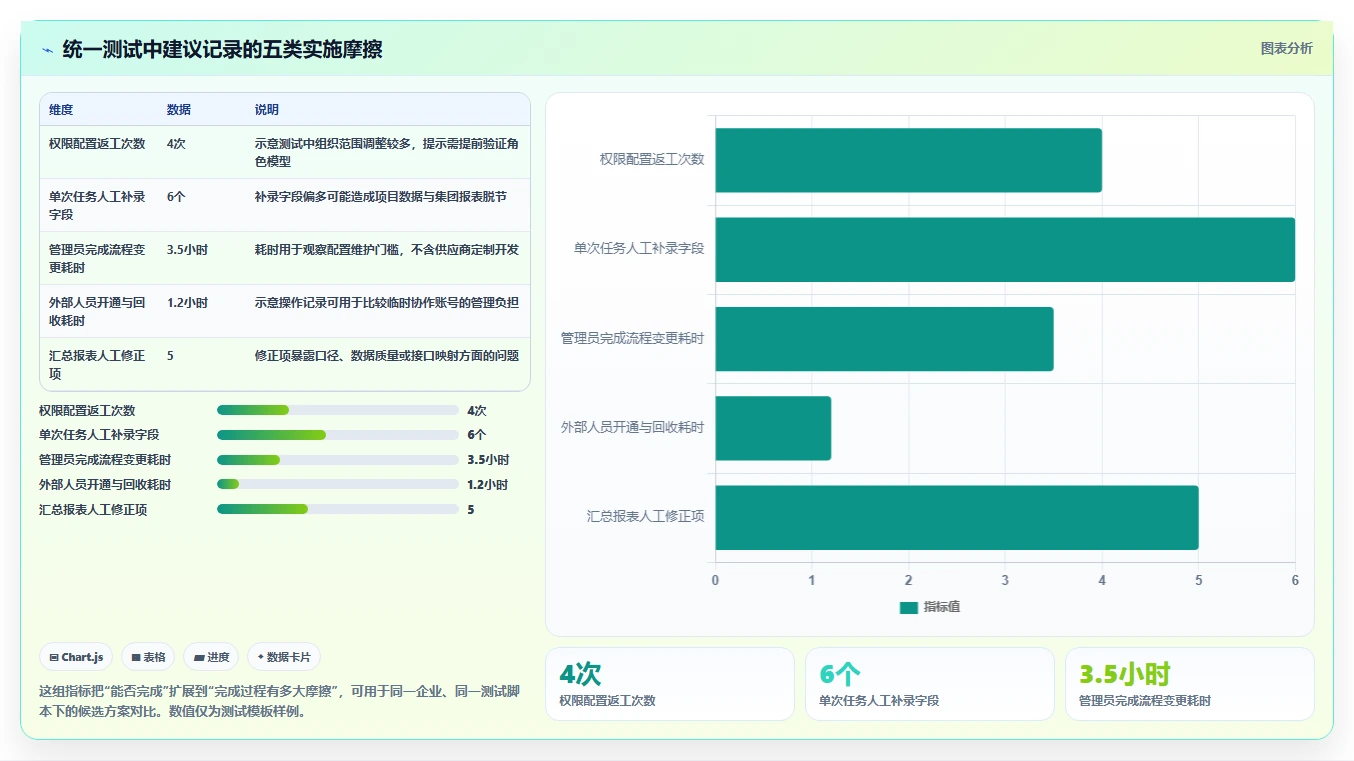Image resolution: width=1354 pixels, height=761 pixels.
Task: Click the description starting 修正项暴露口径
Action: click(387, 356)
